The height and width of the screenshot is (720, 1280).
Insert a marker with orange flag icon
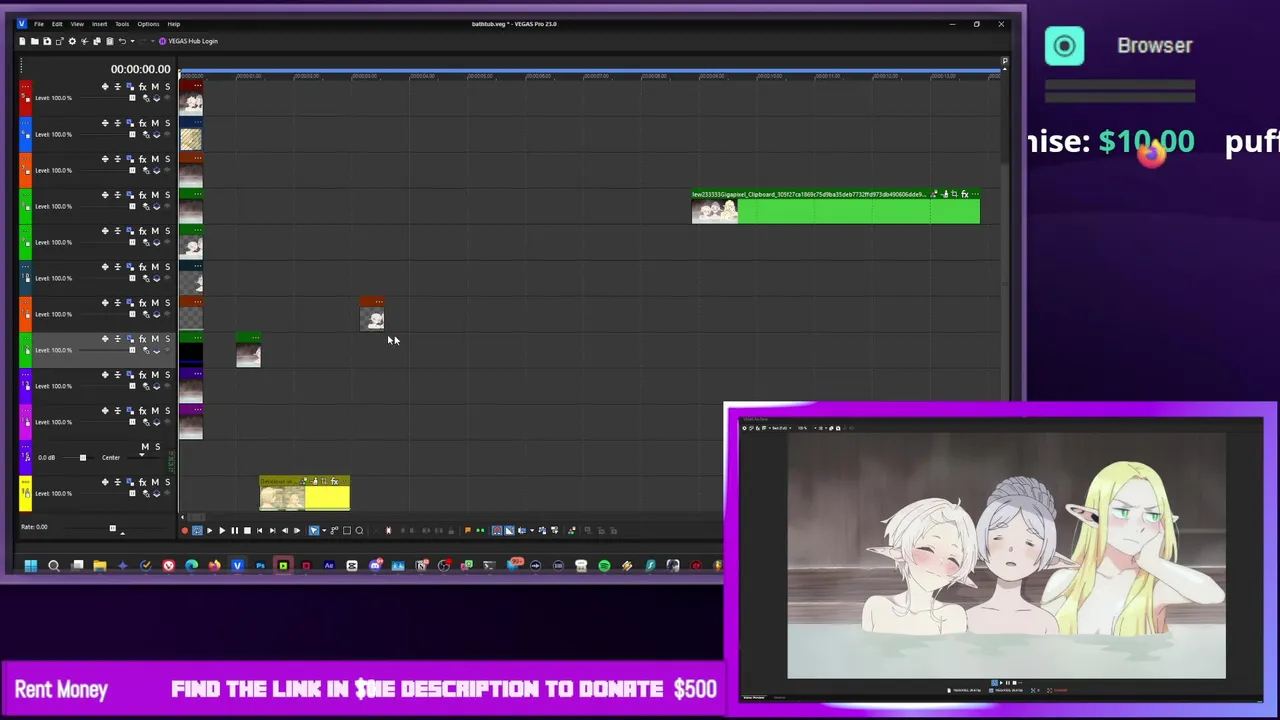click(468, 530)
